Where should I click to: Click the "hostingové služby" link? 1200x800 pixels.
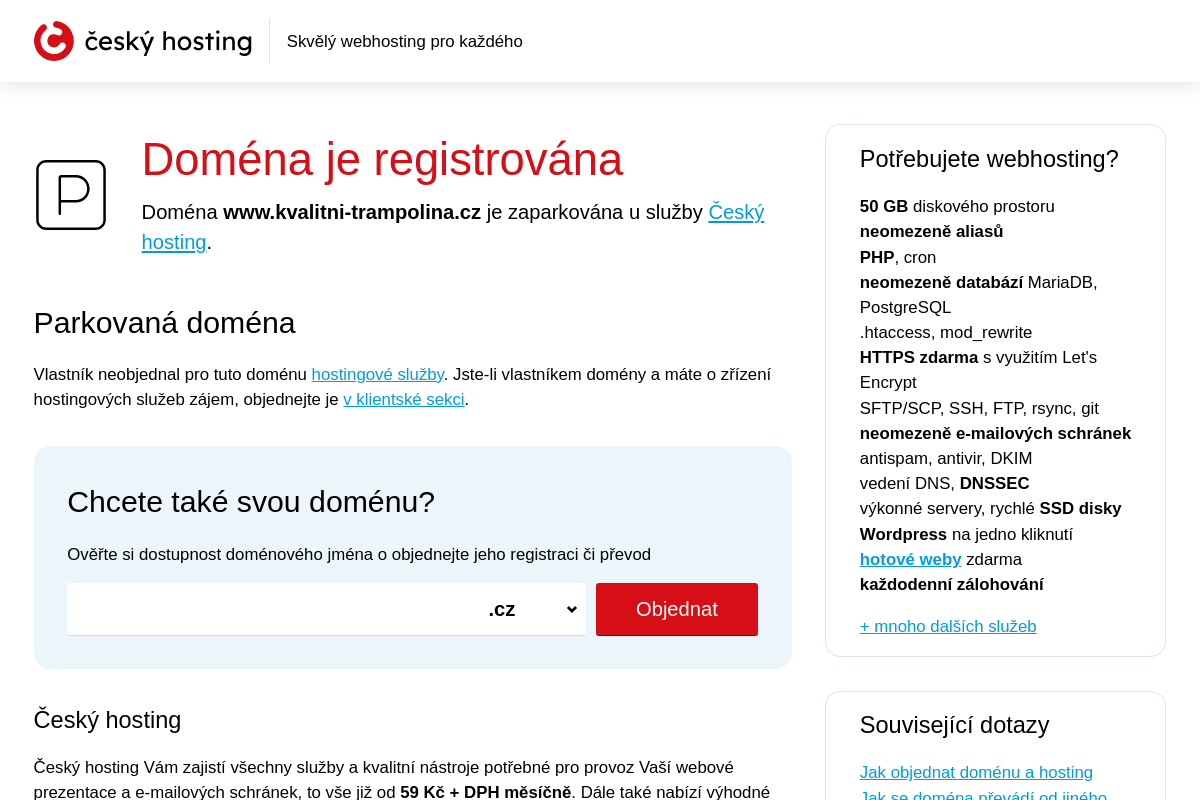[377, 374]
